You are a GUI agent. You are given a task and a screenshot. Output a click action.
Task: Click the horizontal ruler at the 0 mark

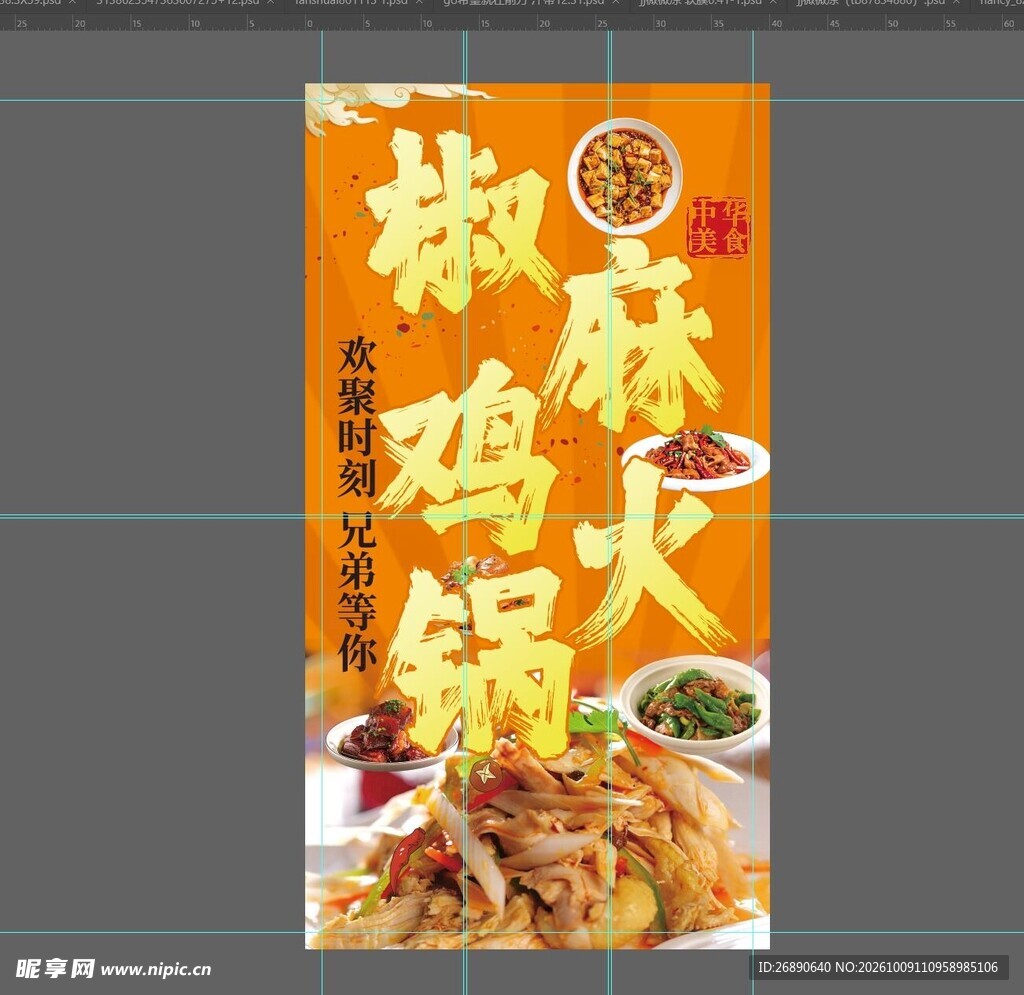[x=309, y=24]
